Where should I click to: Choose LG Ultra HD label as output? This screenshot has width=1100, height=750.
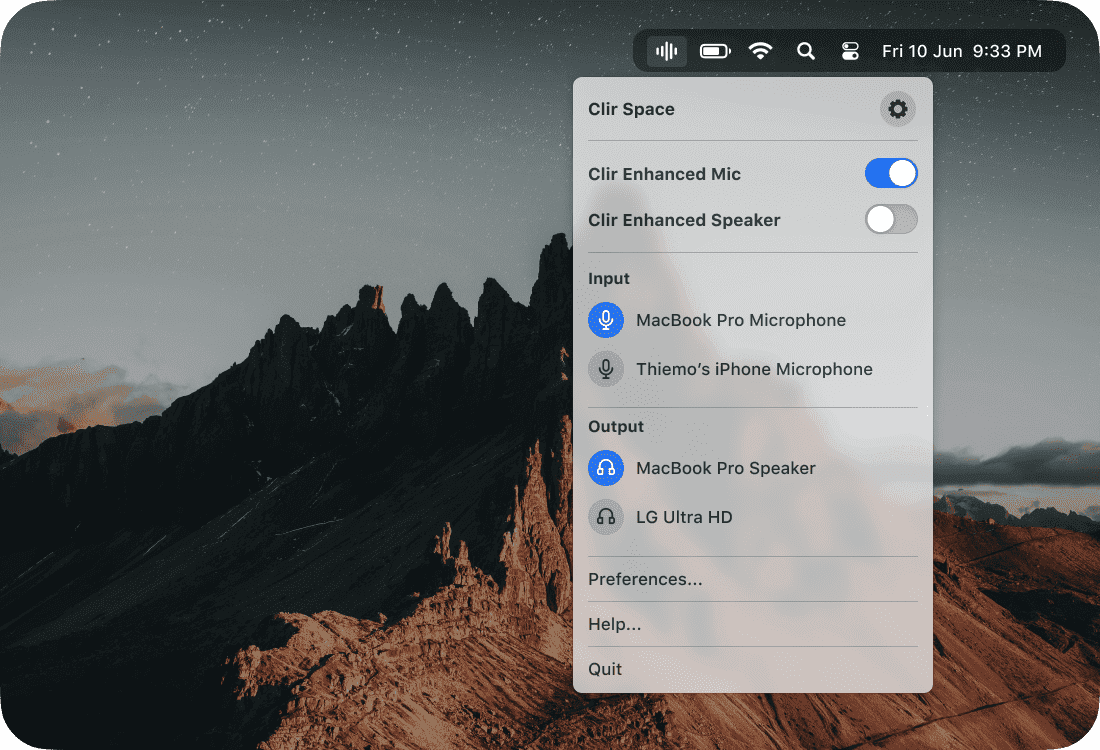[x=684, y=517]
